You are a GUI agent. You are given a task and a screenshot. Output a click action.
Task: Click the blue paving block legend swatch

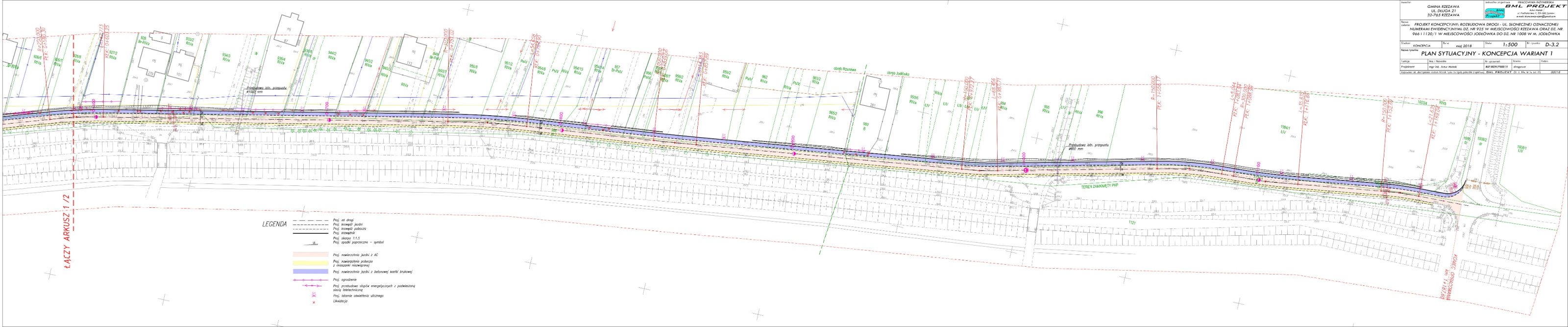click(312, 271)
